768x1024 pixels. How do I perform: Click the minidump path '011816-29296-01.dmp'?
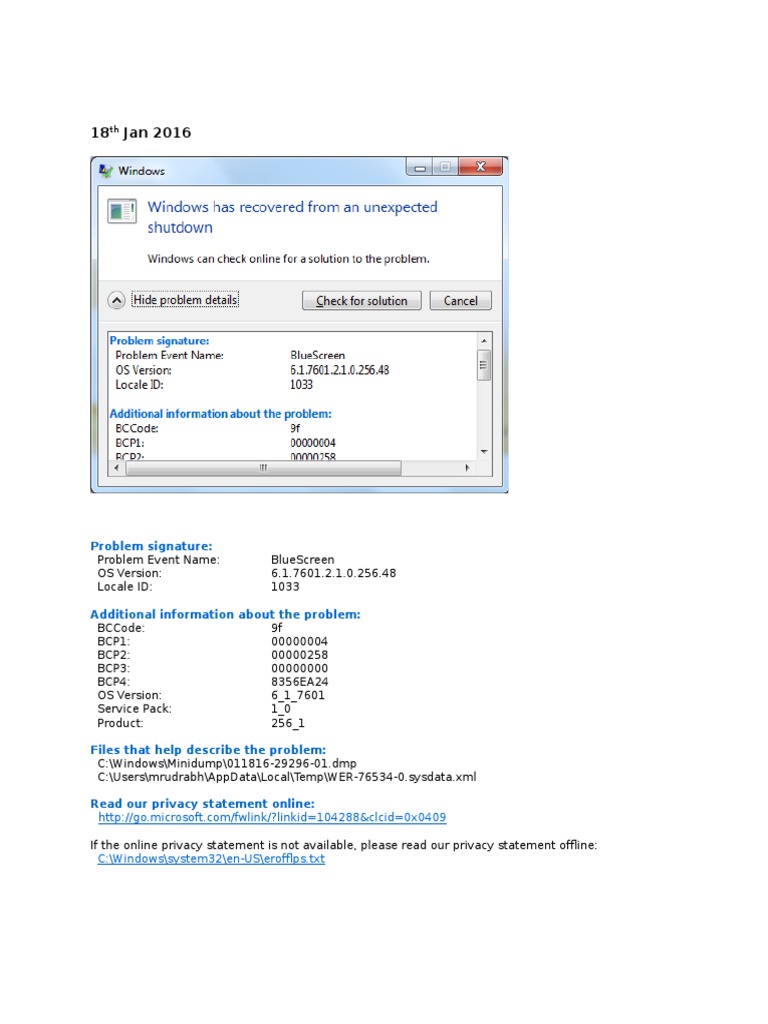tap(227, 763)
